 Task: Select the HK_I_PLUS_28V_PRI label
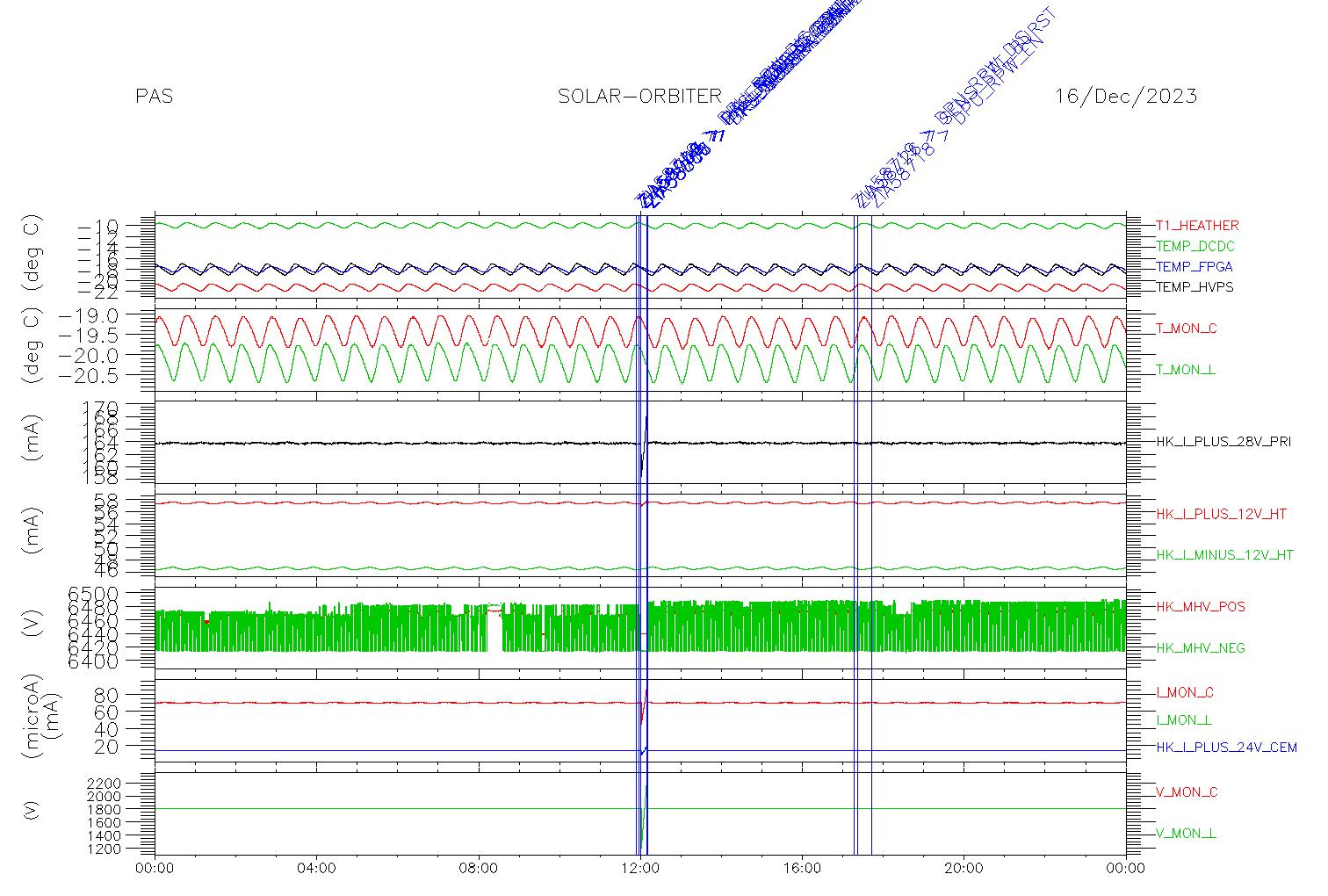(x=1223, y=442)
